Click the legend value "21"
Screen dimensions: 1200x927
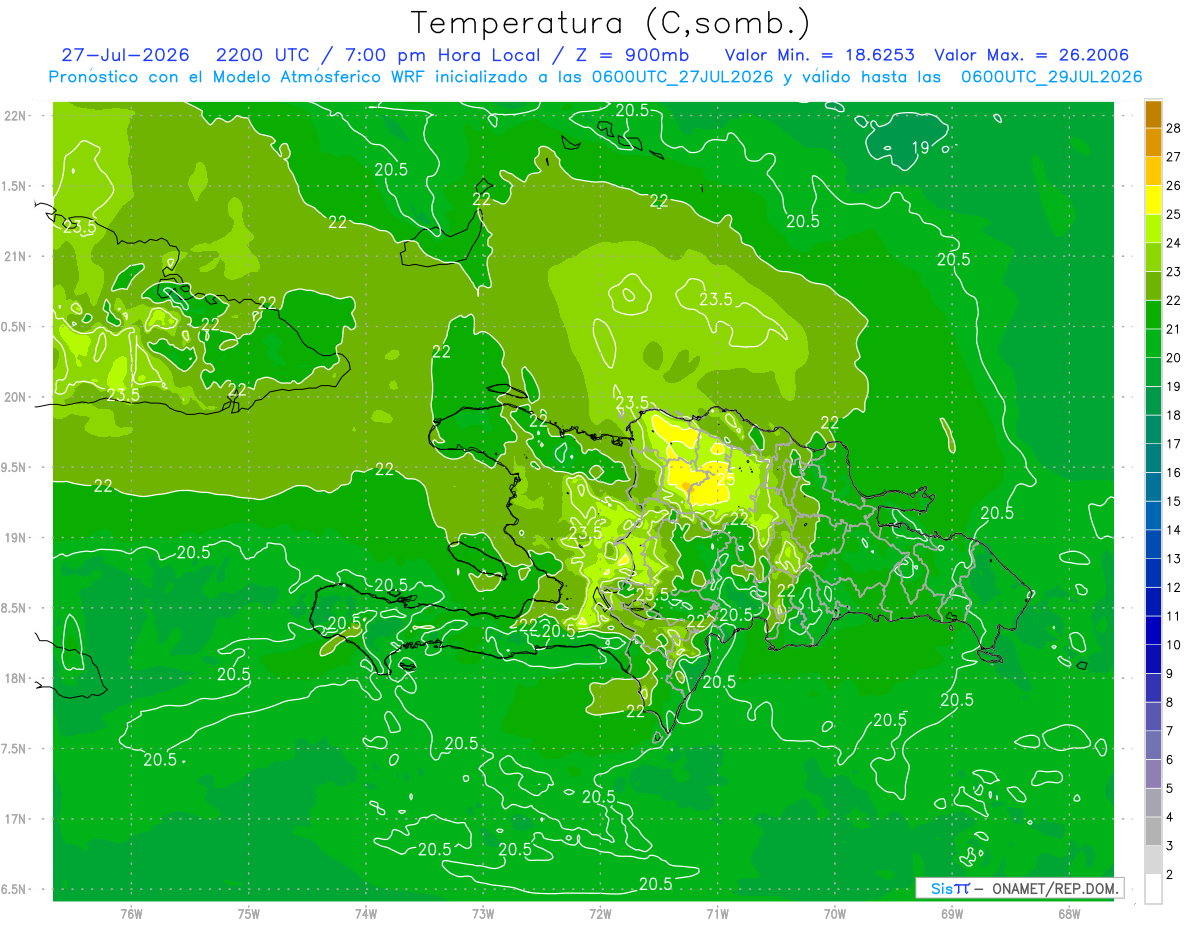point(1175,329)
